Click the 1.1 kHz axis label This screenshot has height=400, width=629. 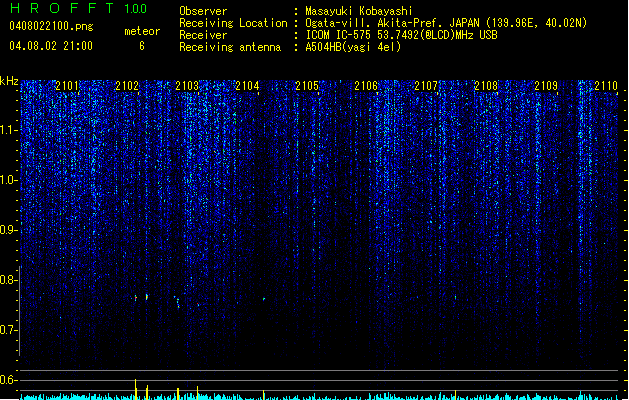pos(8,130)
